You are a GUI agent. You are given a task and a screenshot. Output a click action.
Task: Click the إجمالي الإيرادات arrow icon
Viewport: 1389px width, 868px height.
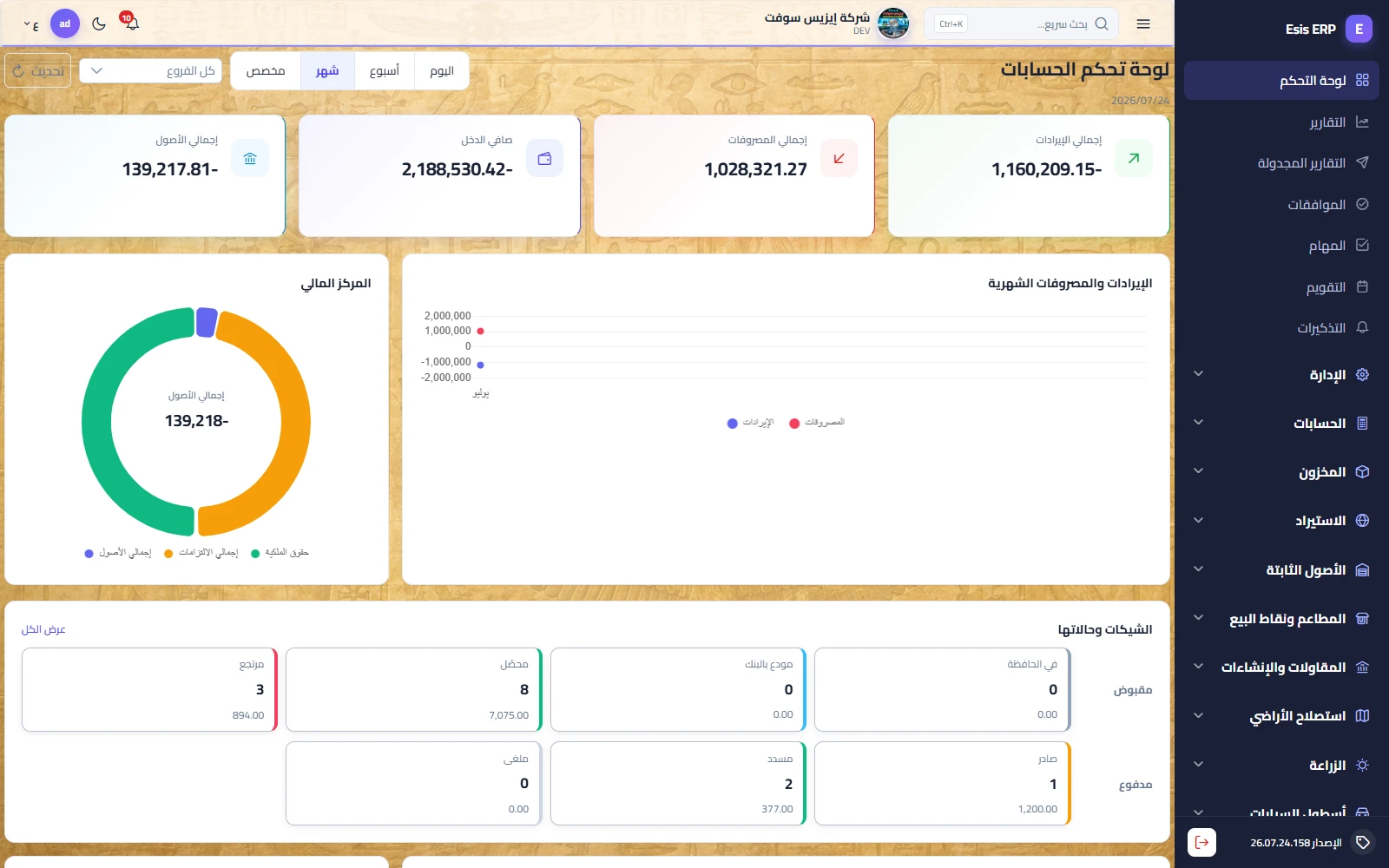pos(1134,158)
